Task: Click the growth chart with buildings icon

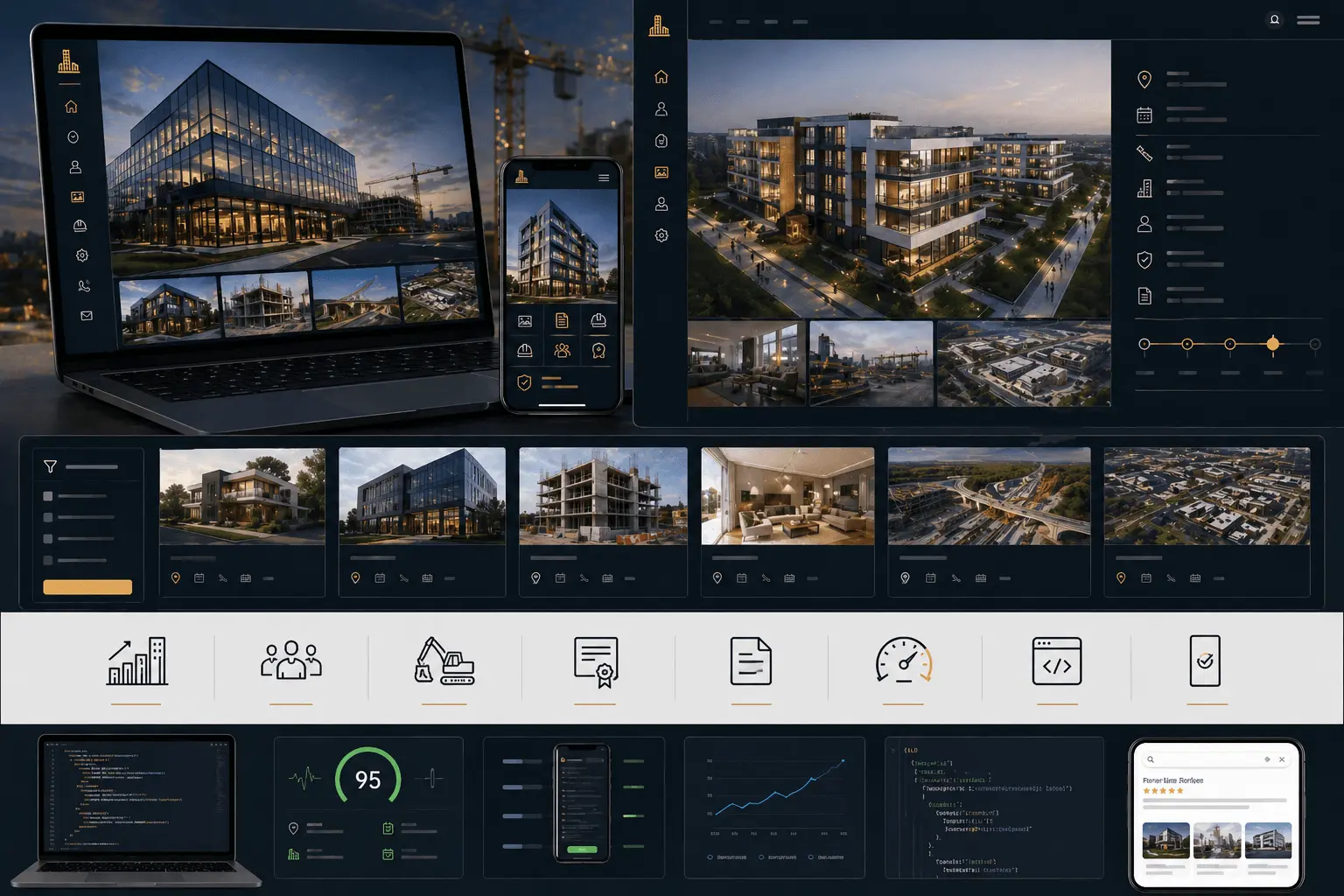Action: (x=136, y=661)
